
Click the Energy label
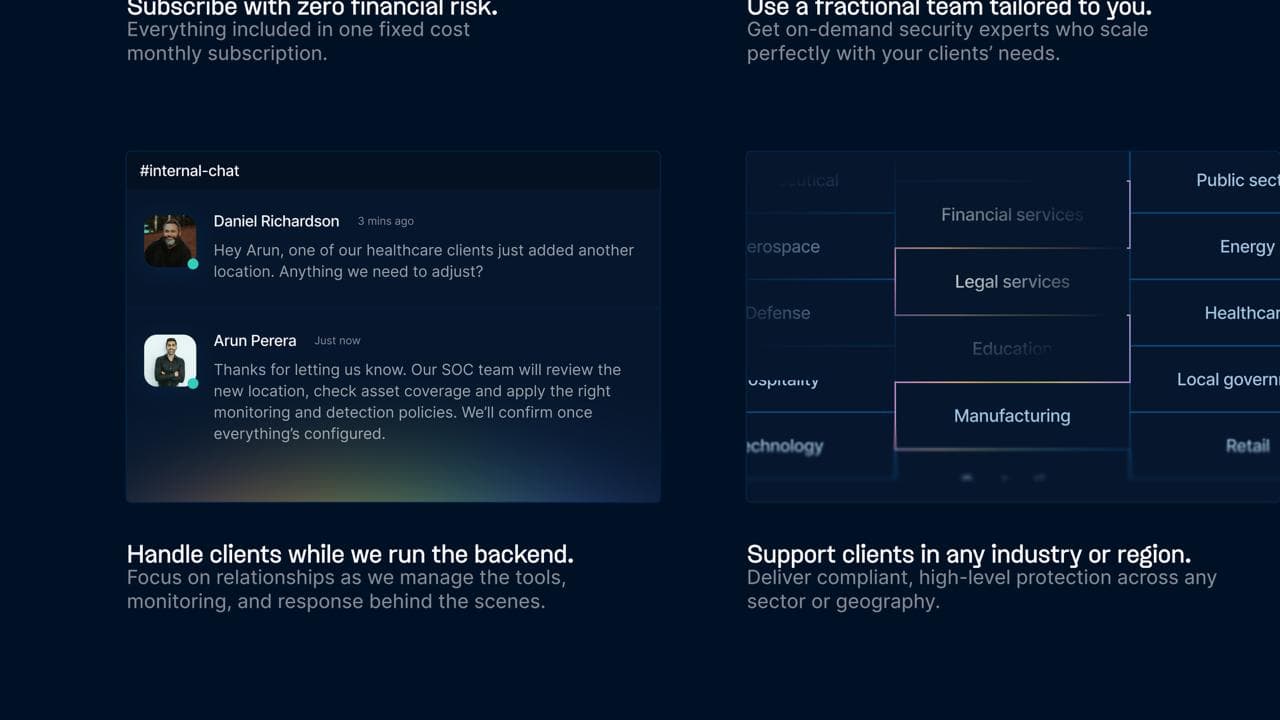click(x=1247, y=246)
